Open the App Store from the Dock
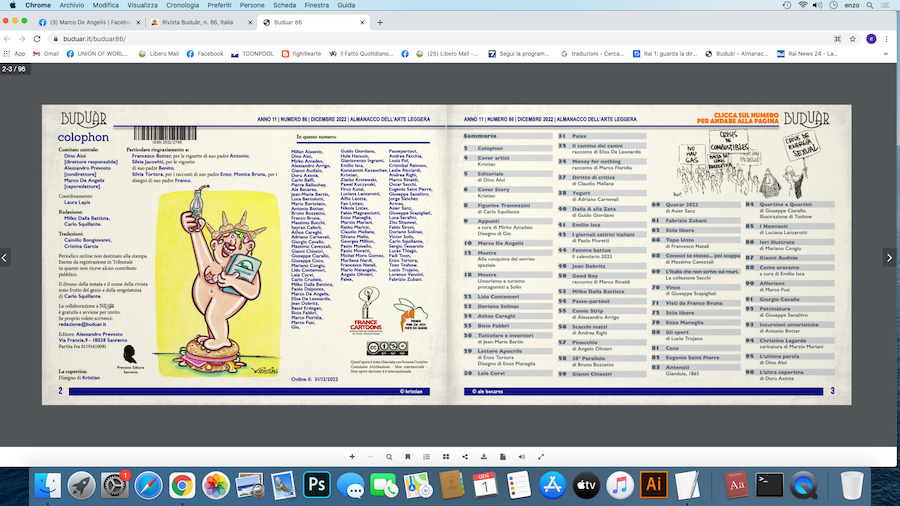 click(x=552, y=485)
